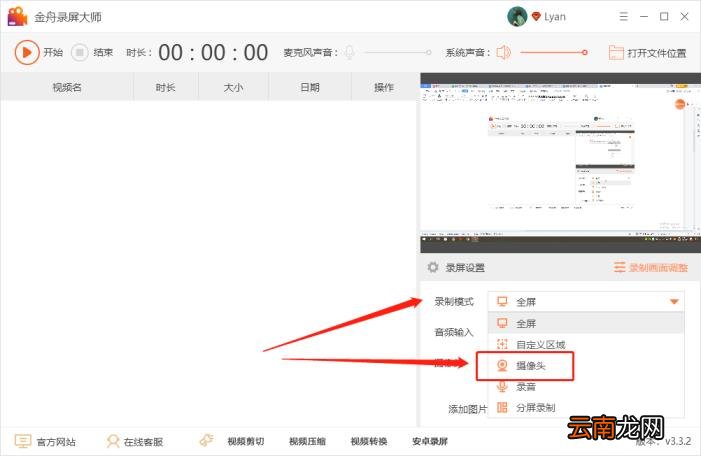The image size is (701, 456).
Task: Open 视频压缩 tool
Action: pyautogui.click(x=307, y=441)
